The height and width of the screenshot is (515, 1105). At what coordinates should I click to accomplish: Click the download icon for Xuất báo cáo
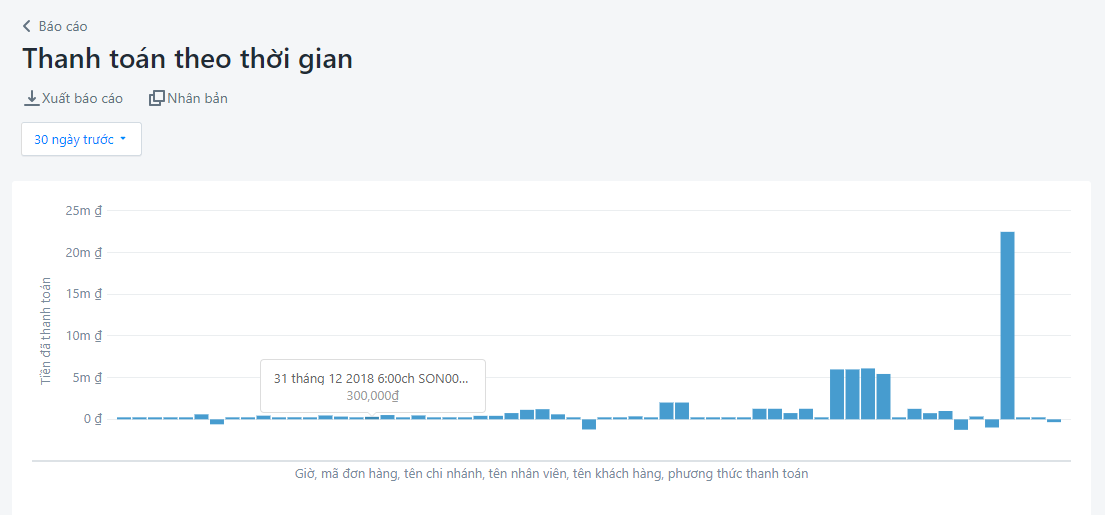(x=32, y=99)
